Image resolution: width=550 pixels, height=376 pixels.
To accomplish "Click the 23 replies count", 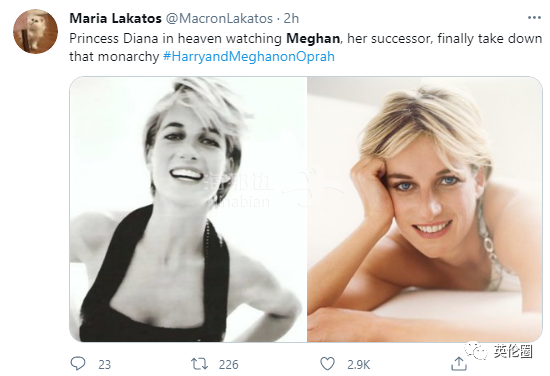I will point(105,365).
